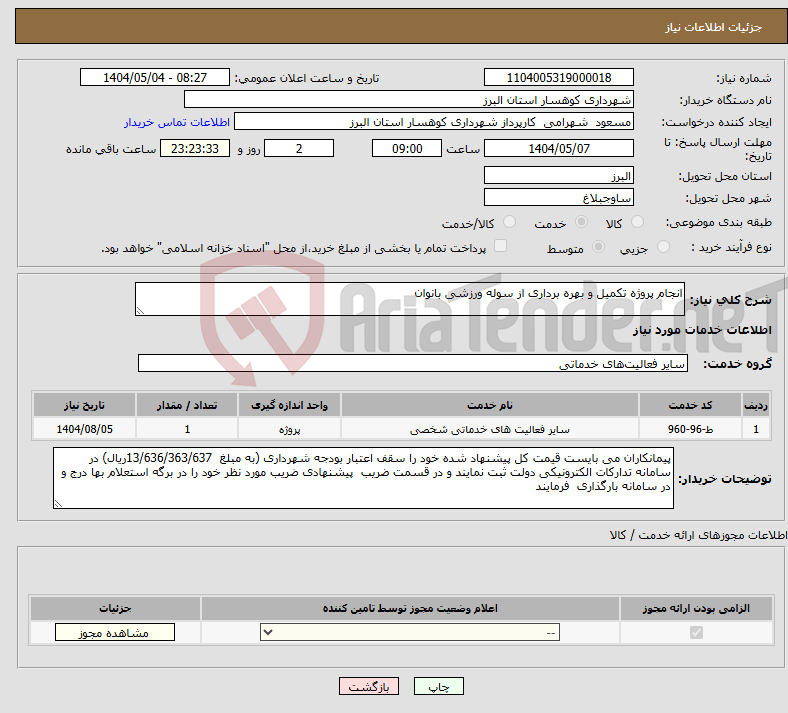The width and height of the screenshot is (788, 713).
Task: Toggle the اسناد خزانه اسلامی payment checkbox
Action: [500, 246]
